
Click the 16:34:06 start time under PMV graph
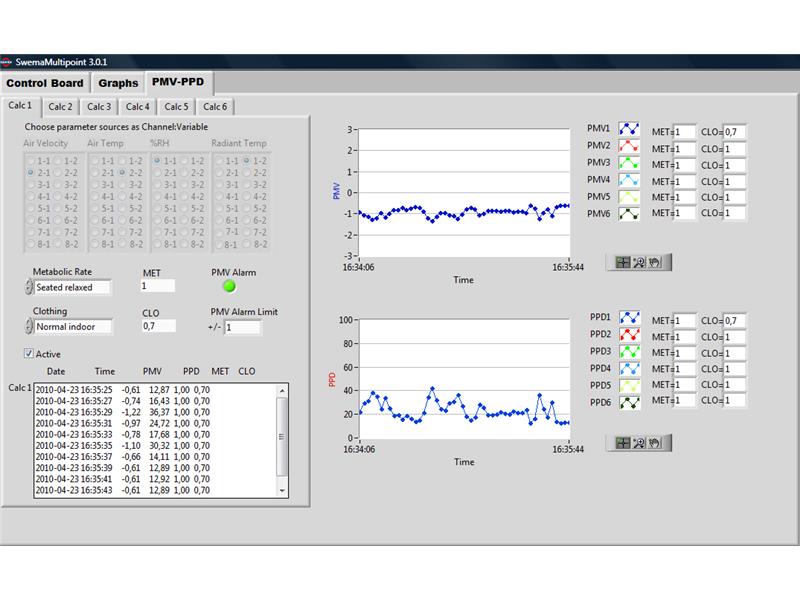(358, 267)
